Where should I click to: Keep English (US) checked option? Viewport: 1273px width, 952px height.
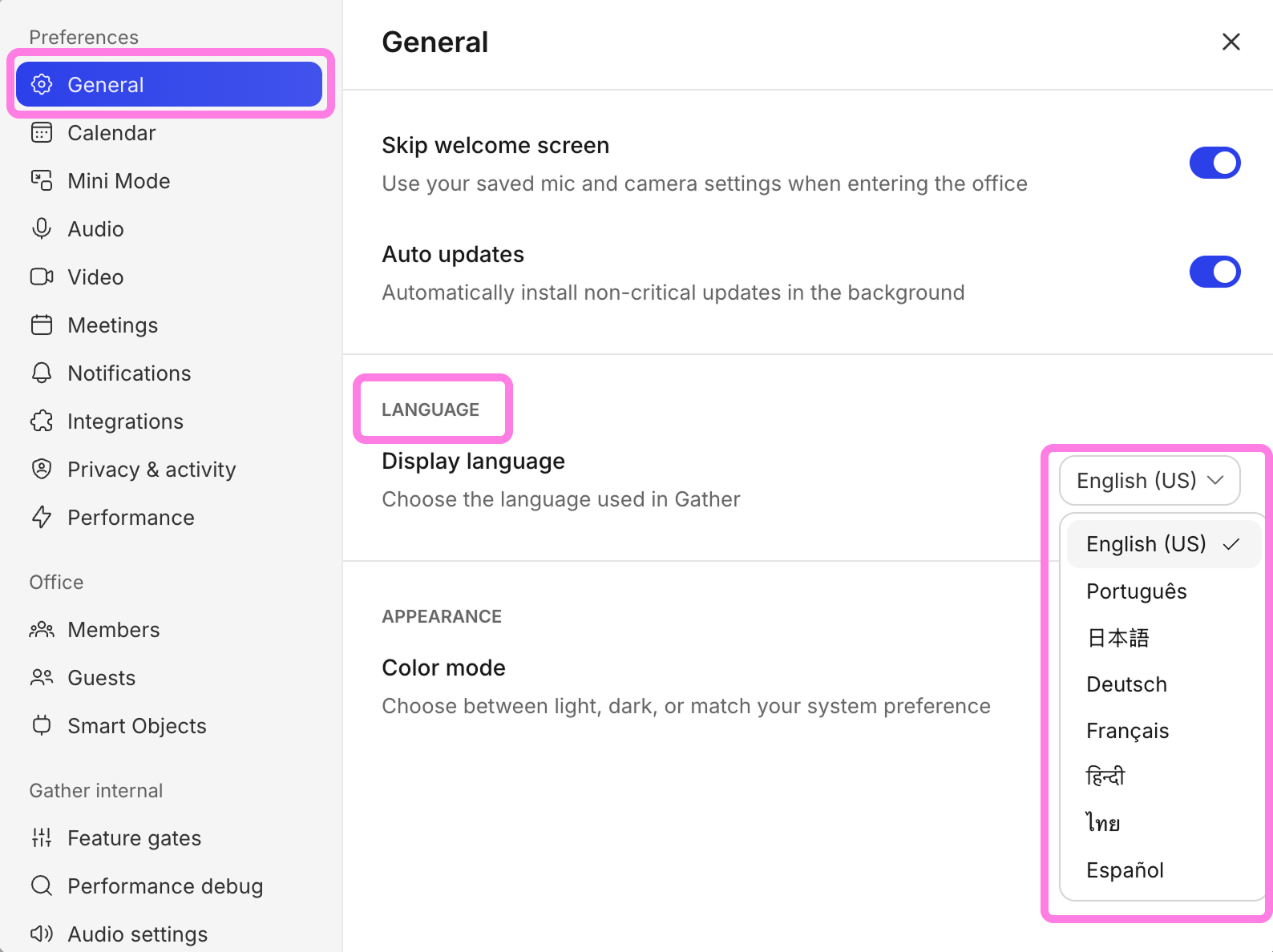click(1163, 544)
